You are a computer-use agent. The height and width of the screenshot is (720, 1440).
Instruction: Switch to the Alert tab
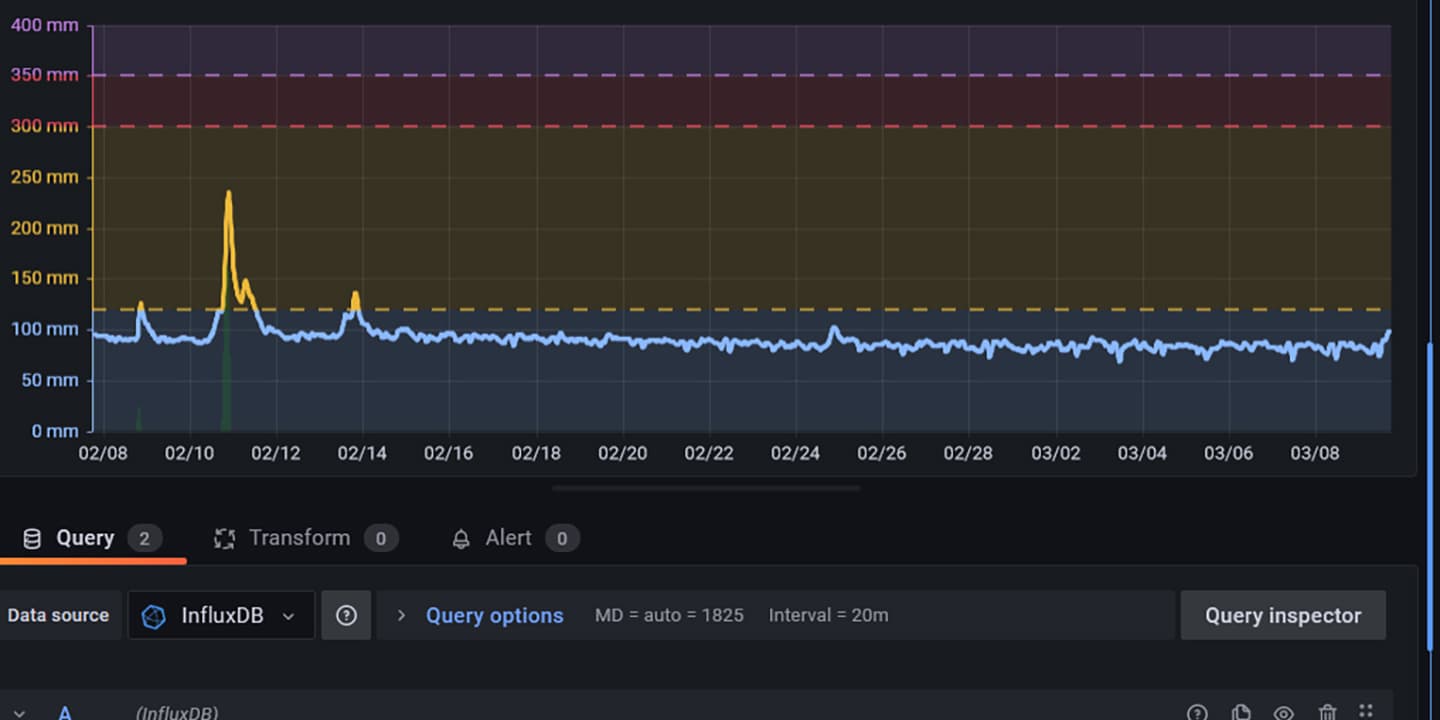(508, 538)
